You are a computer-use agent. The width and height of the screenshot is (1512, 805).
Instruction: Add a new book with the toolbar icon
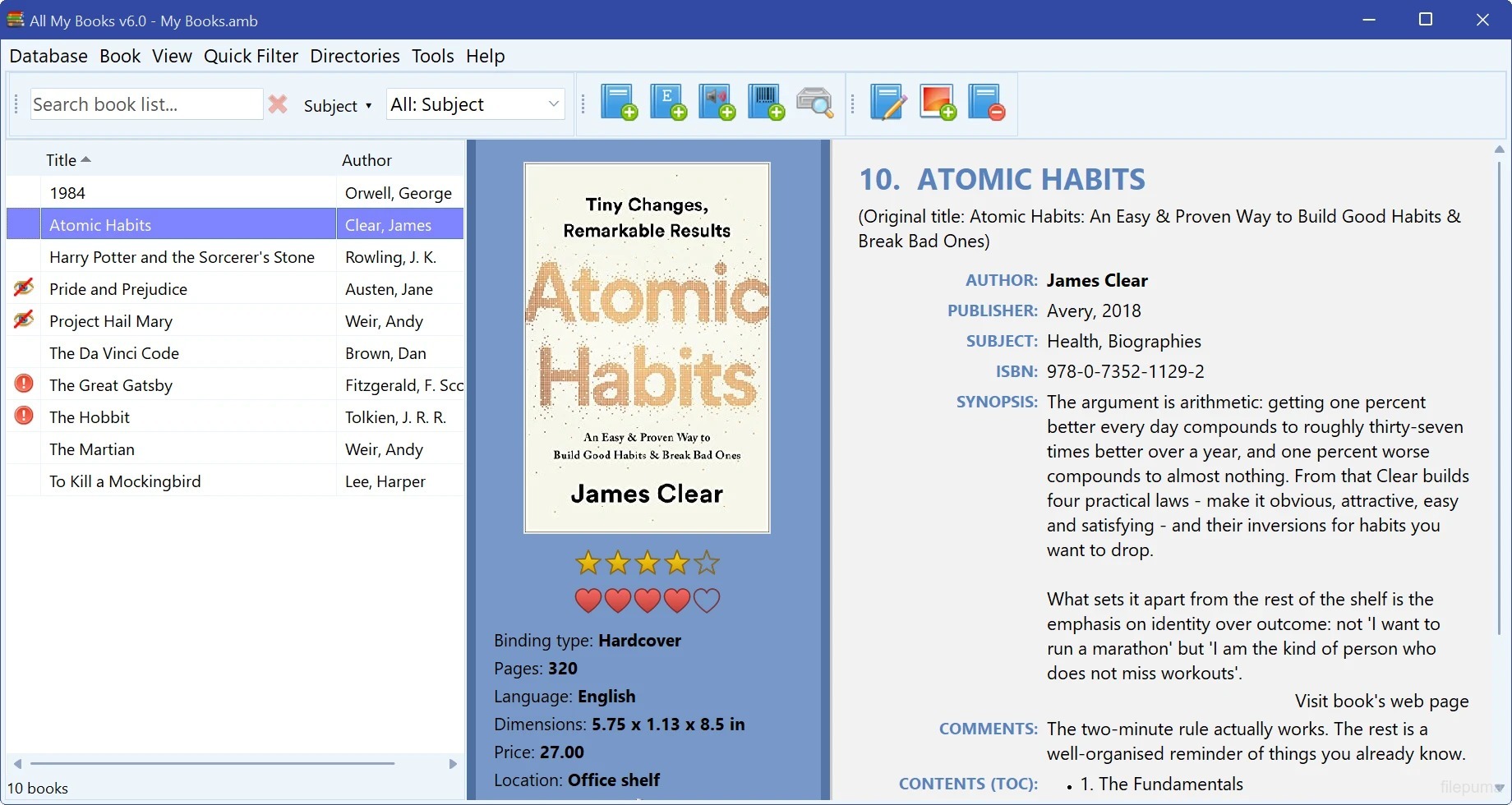coord(619,103)
